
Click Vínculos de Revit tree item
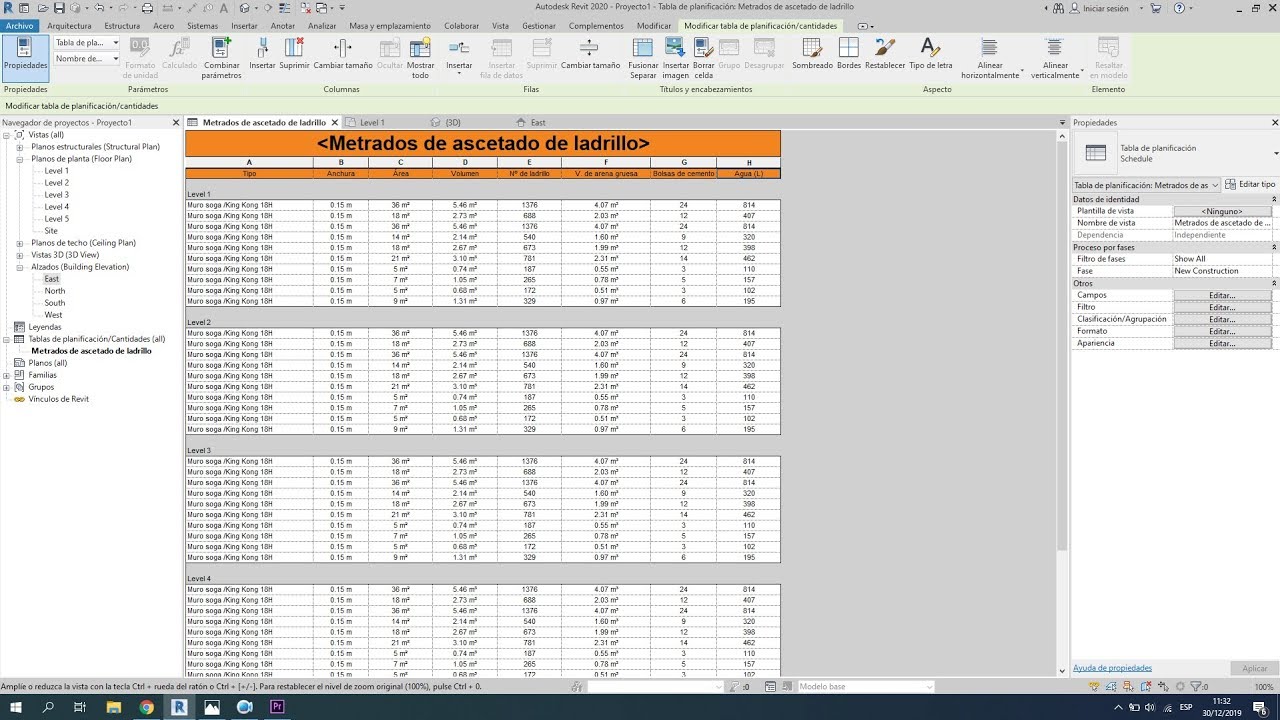59,399
